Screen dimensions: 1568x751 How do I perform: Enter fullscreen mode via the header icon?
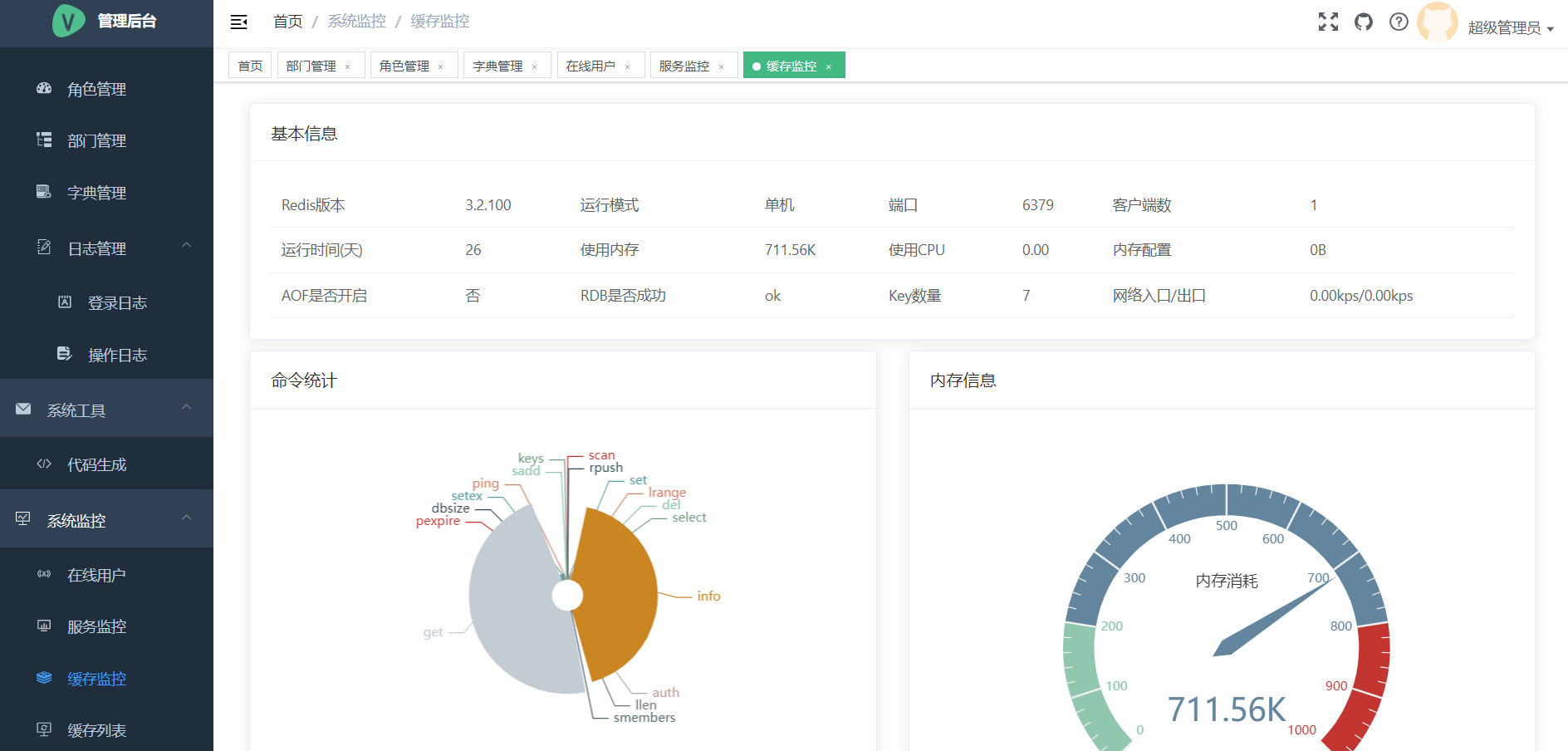1328,22
